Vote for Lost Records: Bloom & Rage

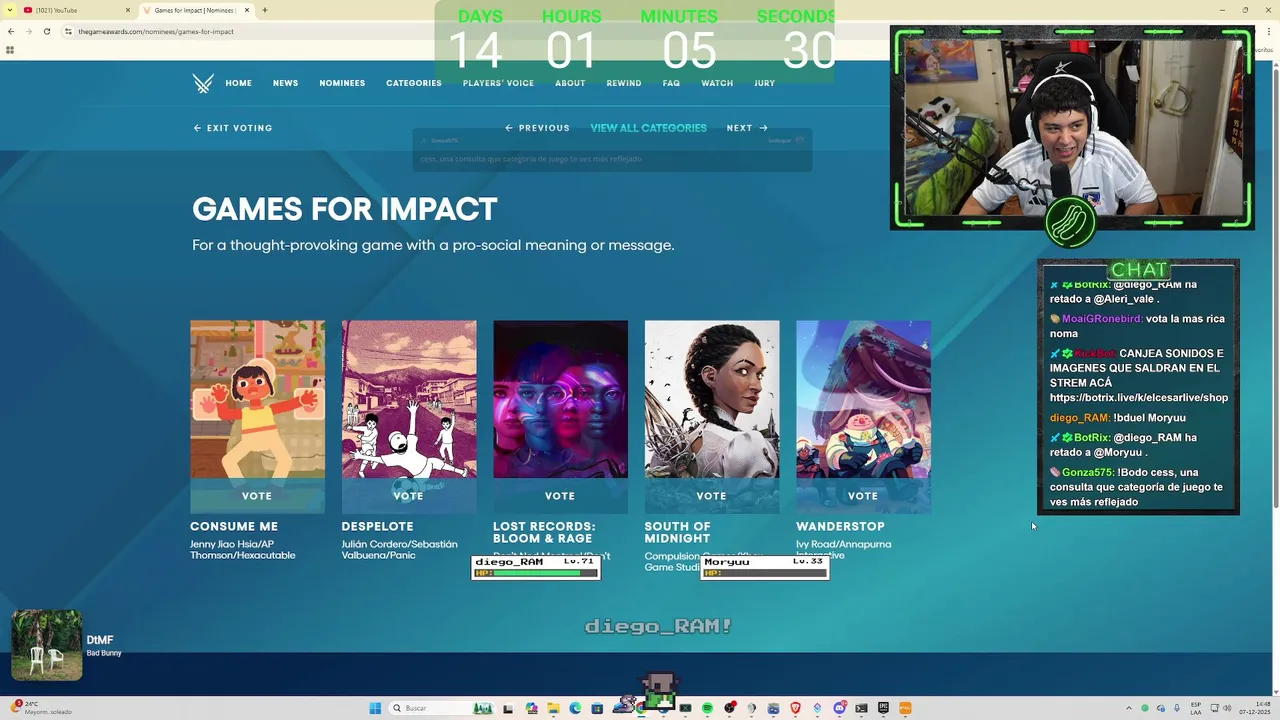point(560,496)
